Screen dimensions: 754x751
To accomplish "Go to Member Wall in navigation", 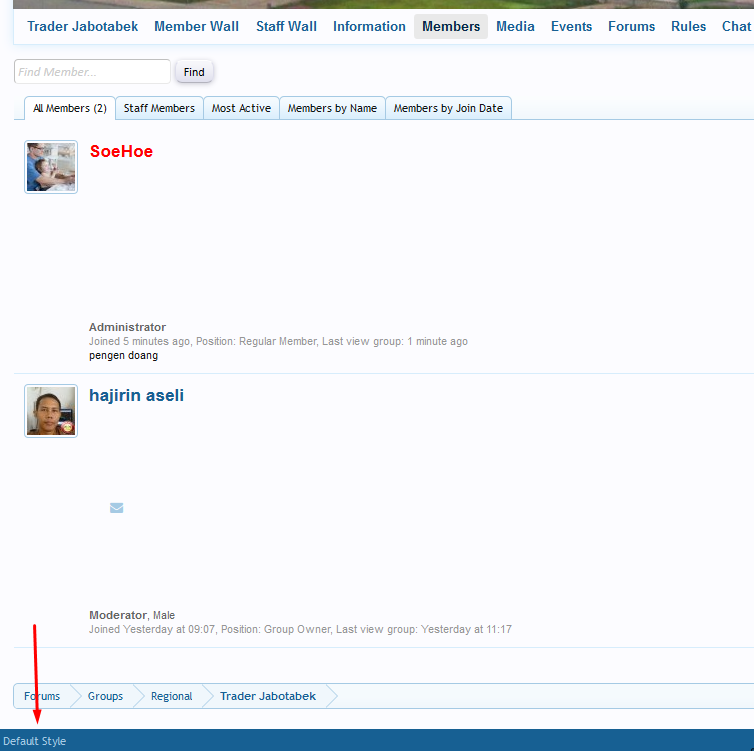I will click(x=196, y=26).
